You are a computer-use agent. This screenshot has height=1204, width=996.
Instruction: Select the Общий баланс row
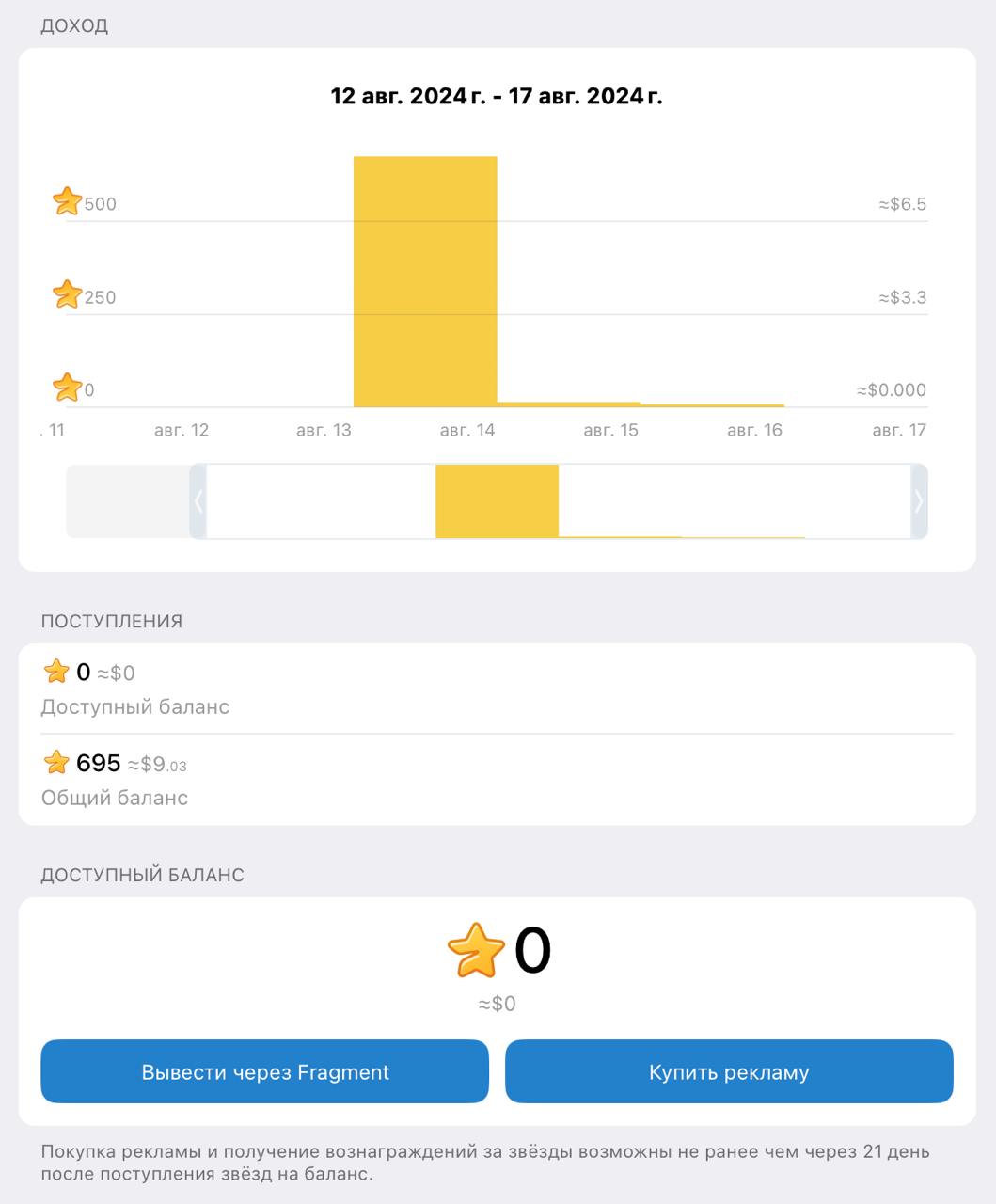click(497, 780)
